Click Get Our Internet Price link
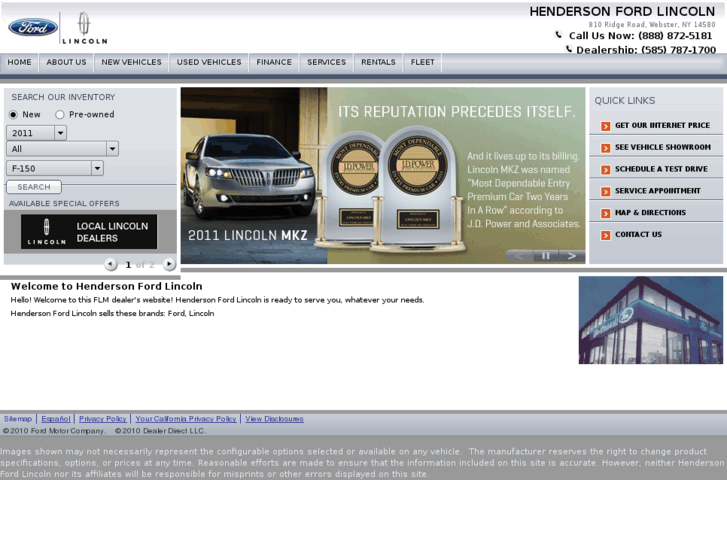Screen dimensions: 727x545 (662, 125)
